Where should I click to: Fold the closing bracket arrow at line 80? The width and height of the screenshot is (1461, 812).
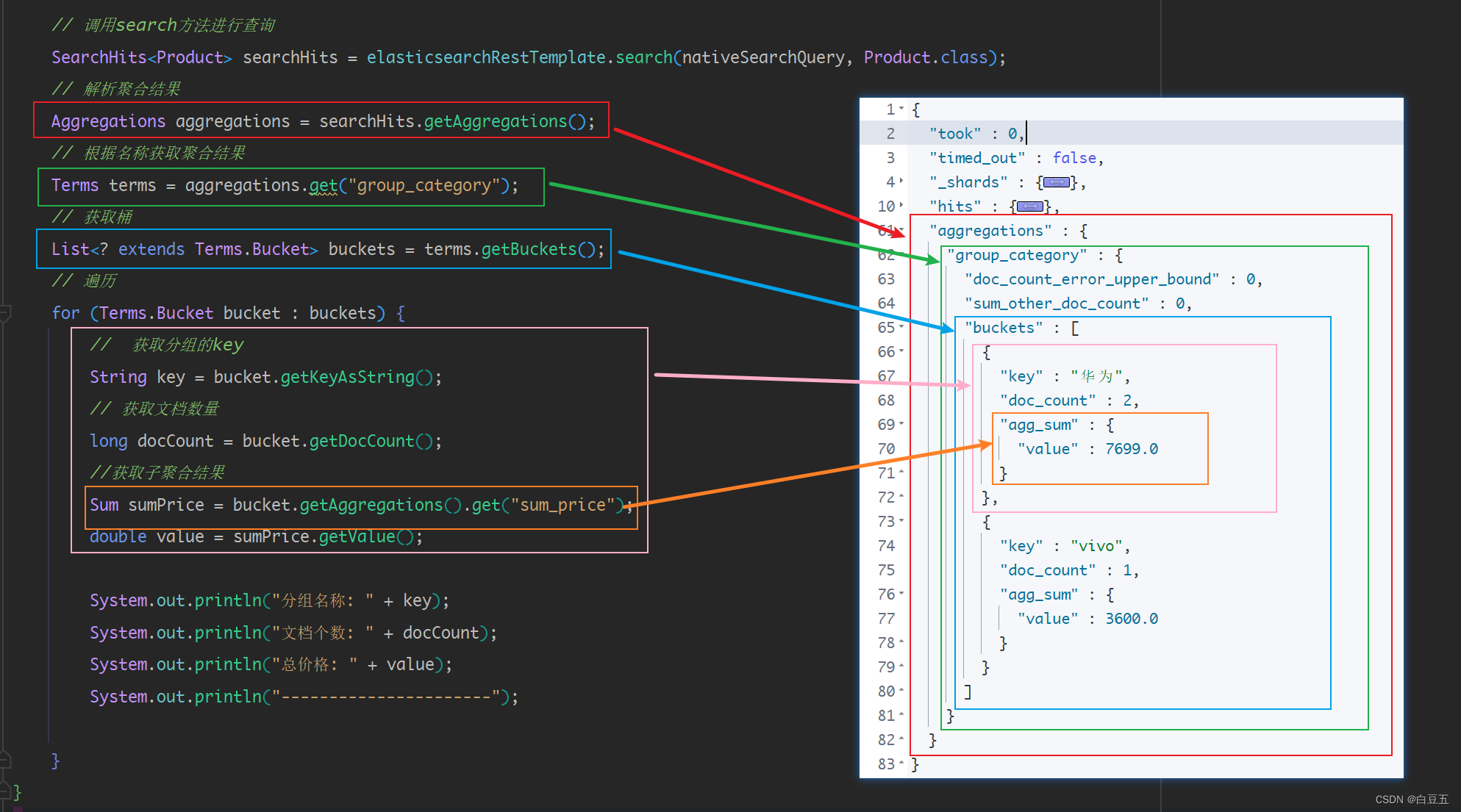pos(902,690)
